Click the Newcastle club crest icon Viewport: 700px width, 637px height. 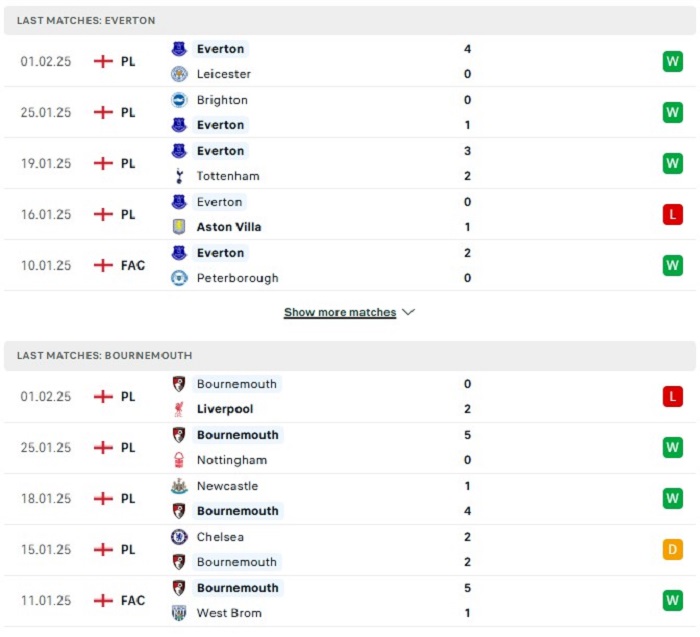tap(179, 486)
